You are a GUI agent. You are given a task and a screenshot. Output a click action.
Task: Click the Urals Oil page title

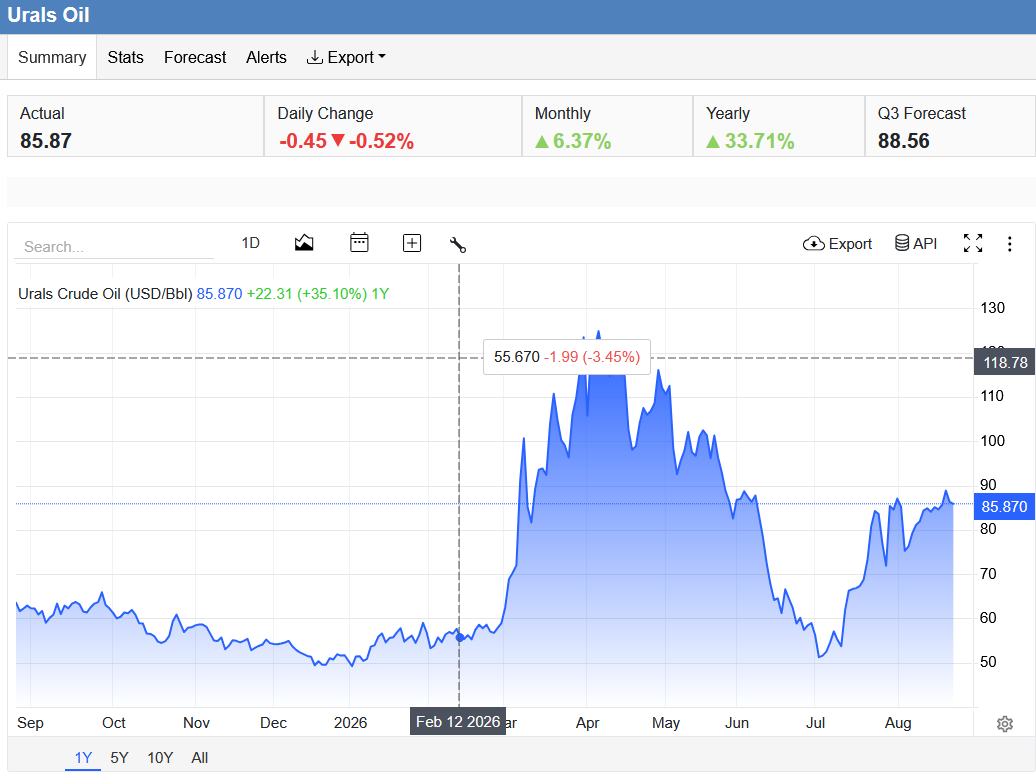pos(48,15)
